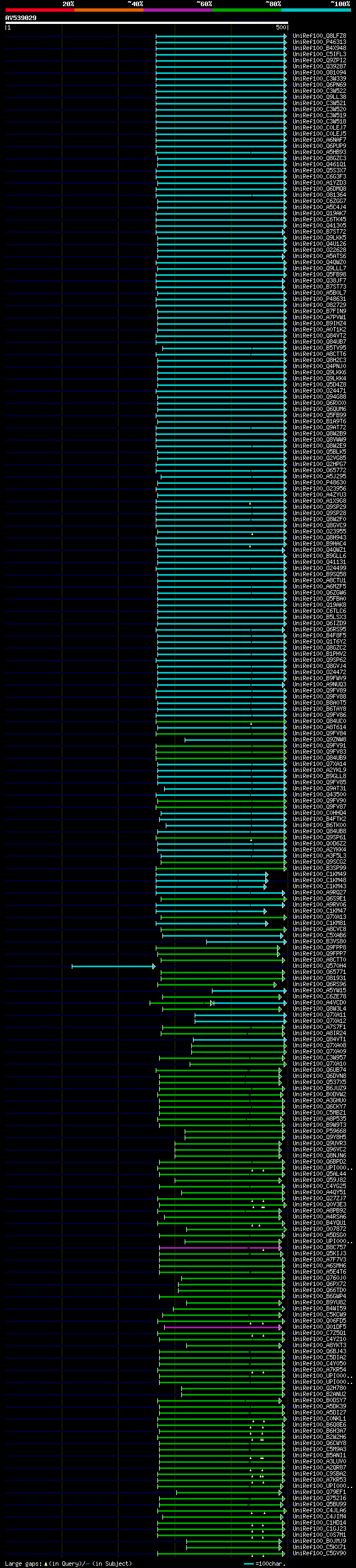
Task: Select UniRef100_O81094 entry
Action: (x=319, y=72)
